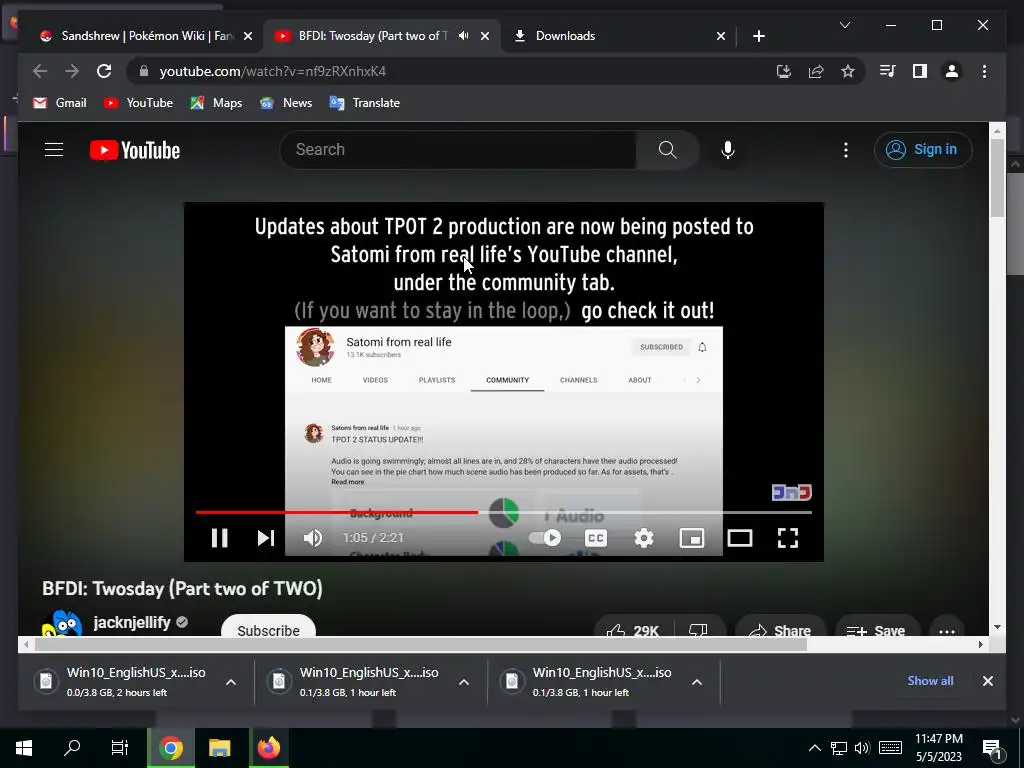The width and height of the screenshot is (1024, 768).
Task: Open the tab search dropdown
Action: 844,25
